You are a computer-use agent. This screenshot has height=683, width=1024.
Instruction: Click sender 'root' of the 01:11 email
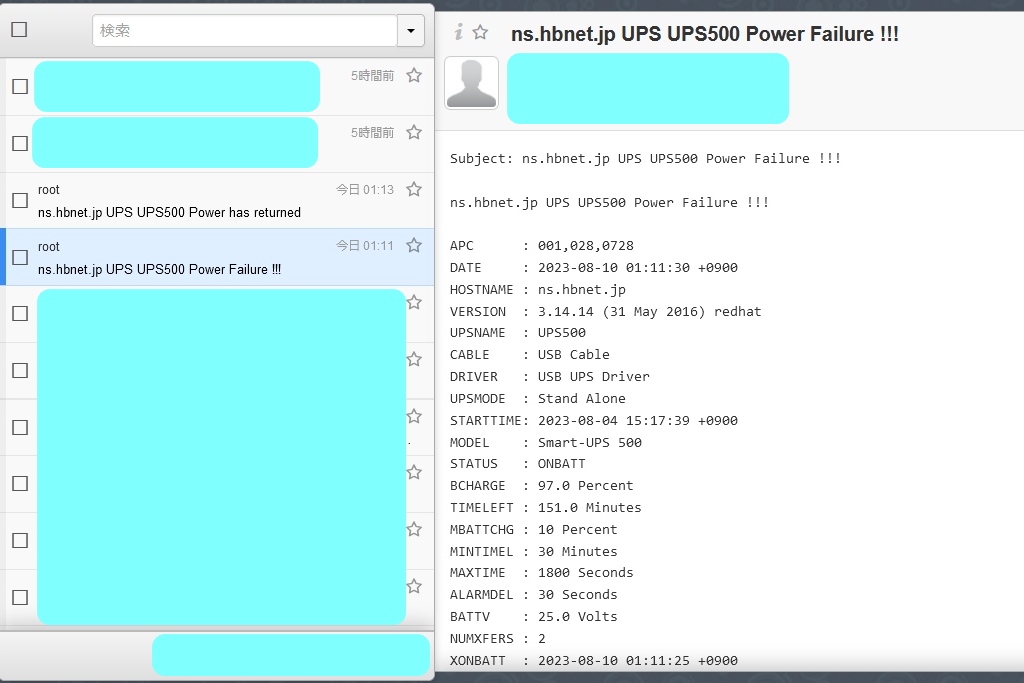[48, 246]
